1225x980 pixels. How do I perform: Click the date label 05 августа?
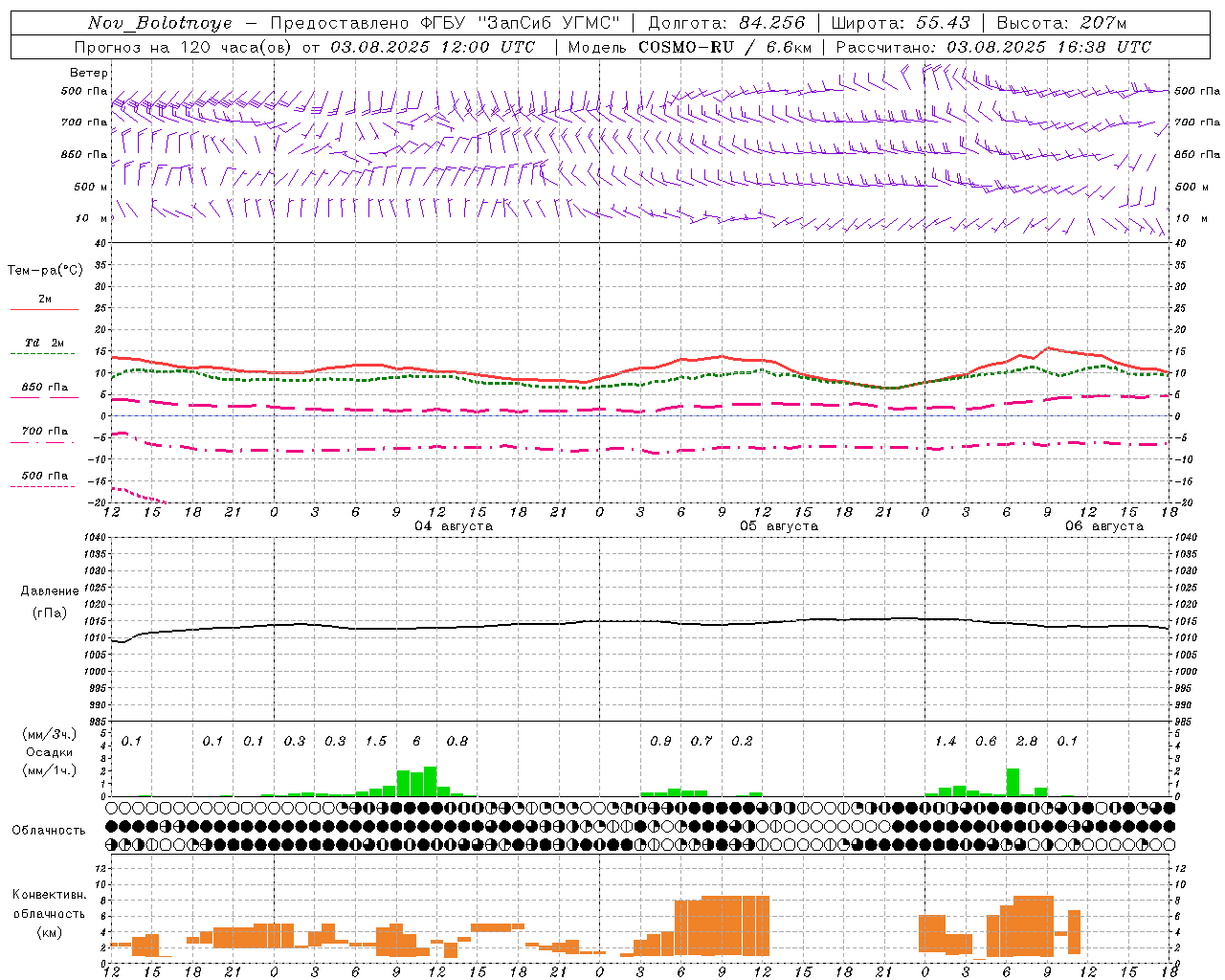[x=779, y=526]
